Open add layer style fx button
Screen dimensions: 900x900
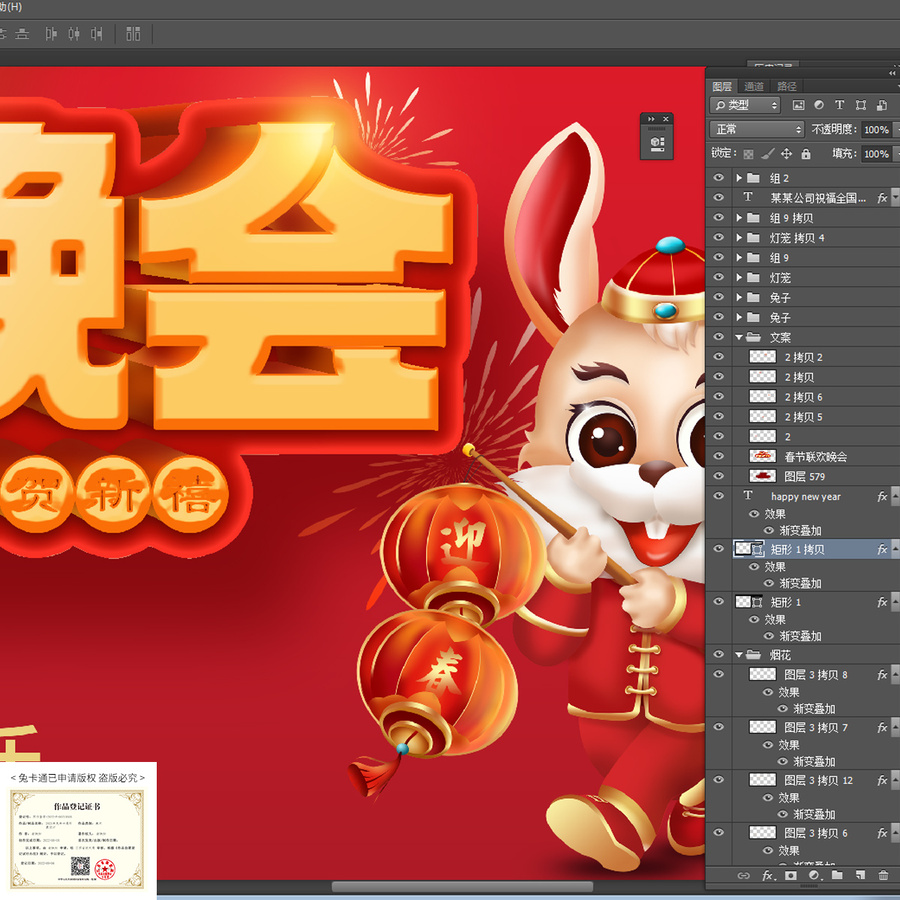point(769,876)
